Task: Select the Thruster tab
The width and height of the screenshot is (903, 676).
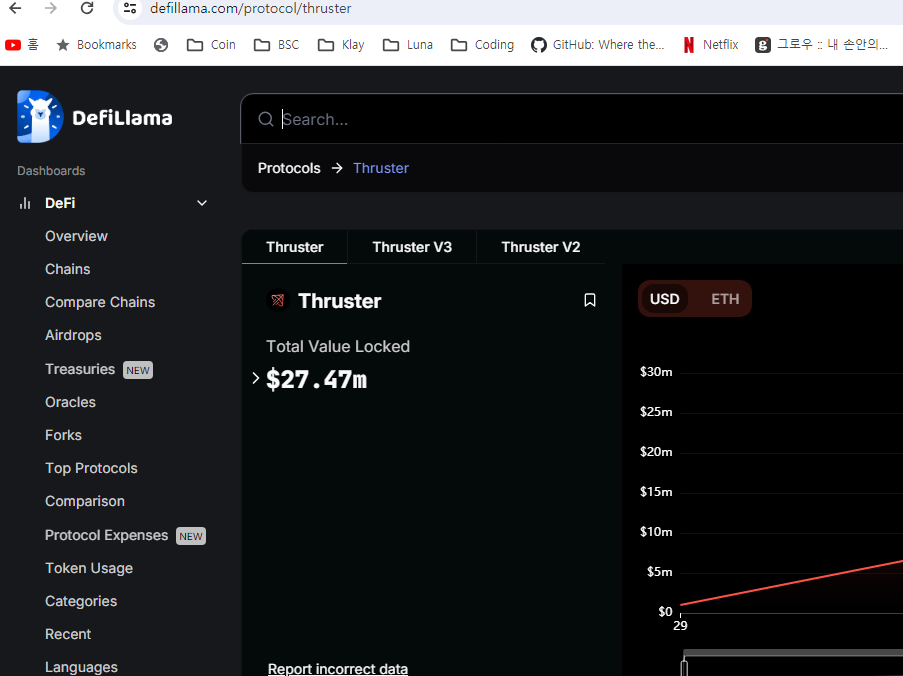Action: [x=294, y=247]
